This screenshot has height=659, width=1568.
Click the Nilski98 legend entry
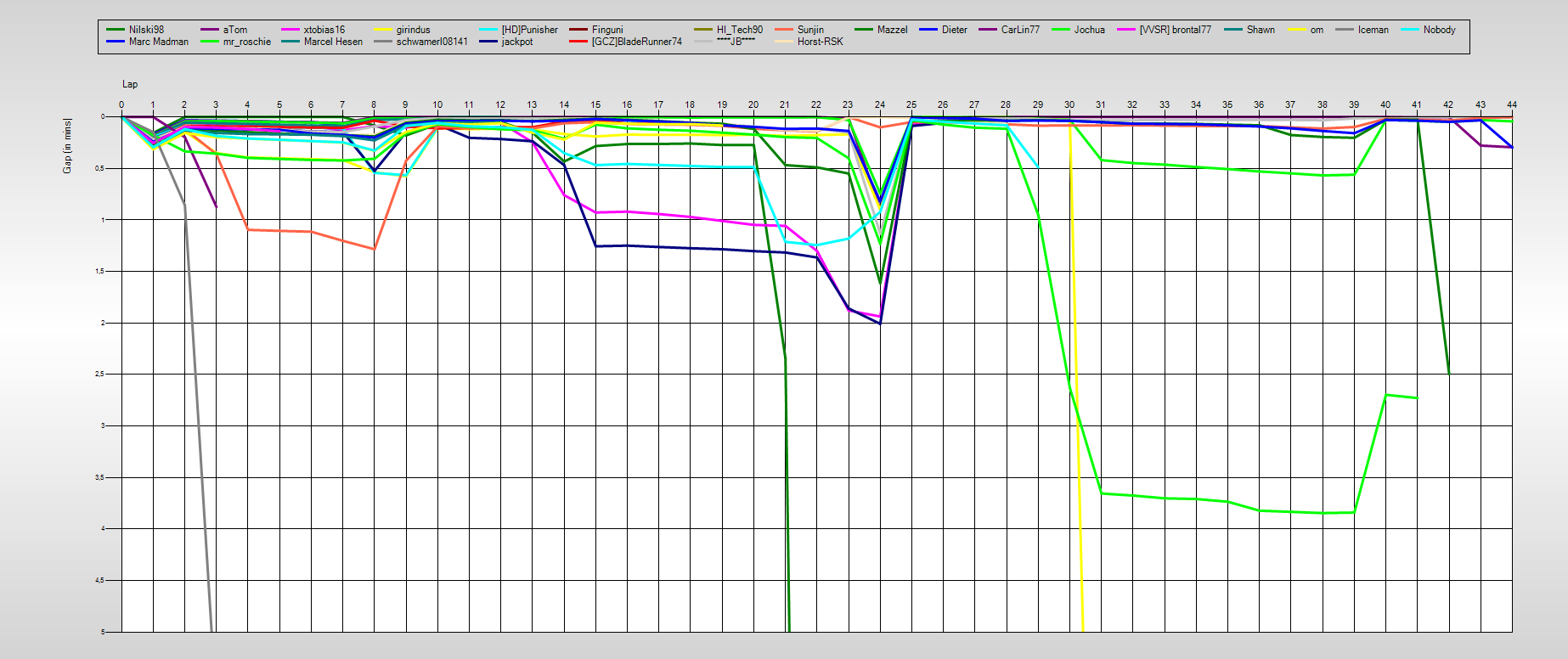point(145,30)
